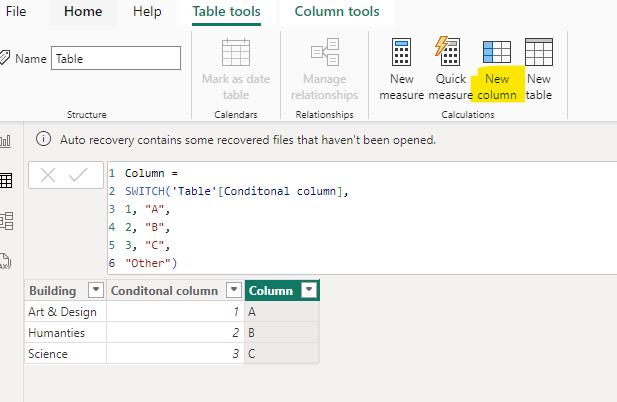Open Quick measure tool
617x402 pixels.
click(451, 70)
